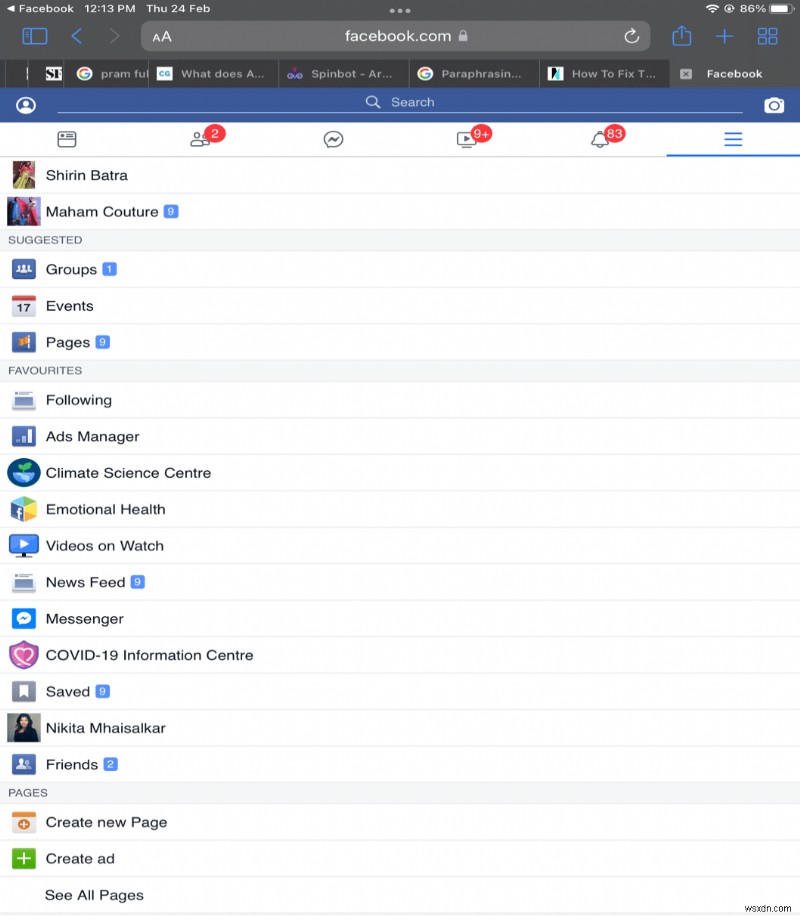Image resolution: width=800 pixels, height=916 pixels.
Task: Open the Create new Page option
Action: pyautogui.click(x=106, y=822)
